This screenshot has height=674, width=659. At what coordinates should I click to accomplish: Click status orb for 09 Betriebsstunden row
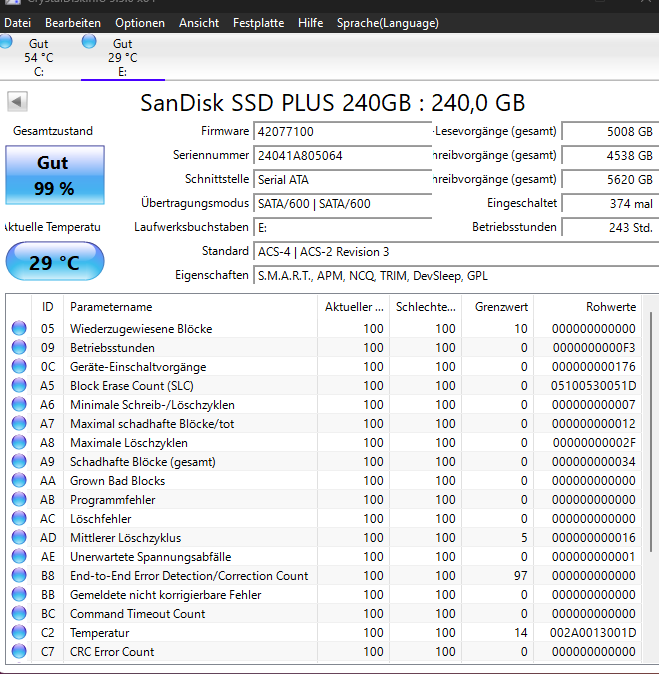(x=19, y=347)
